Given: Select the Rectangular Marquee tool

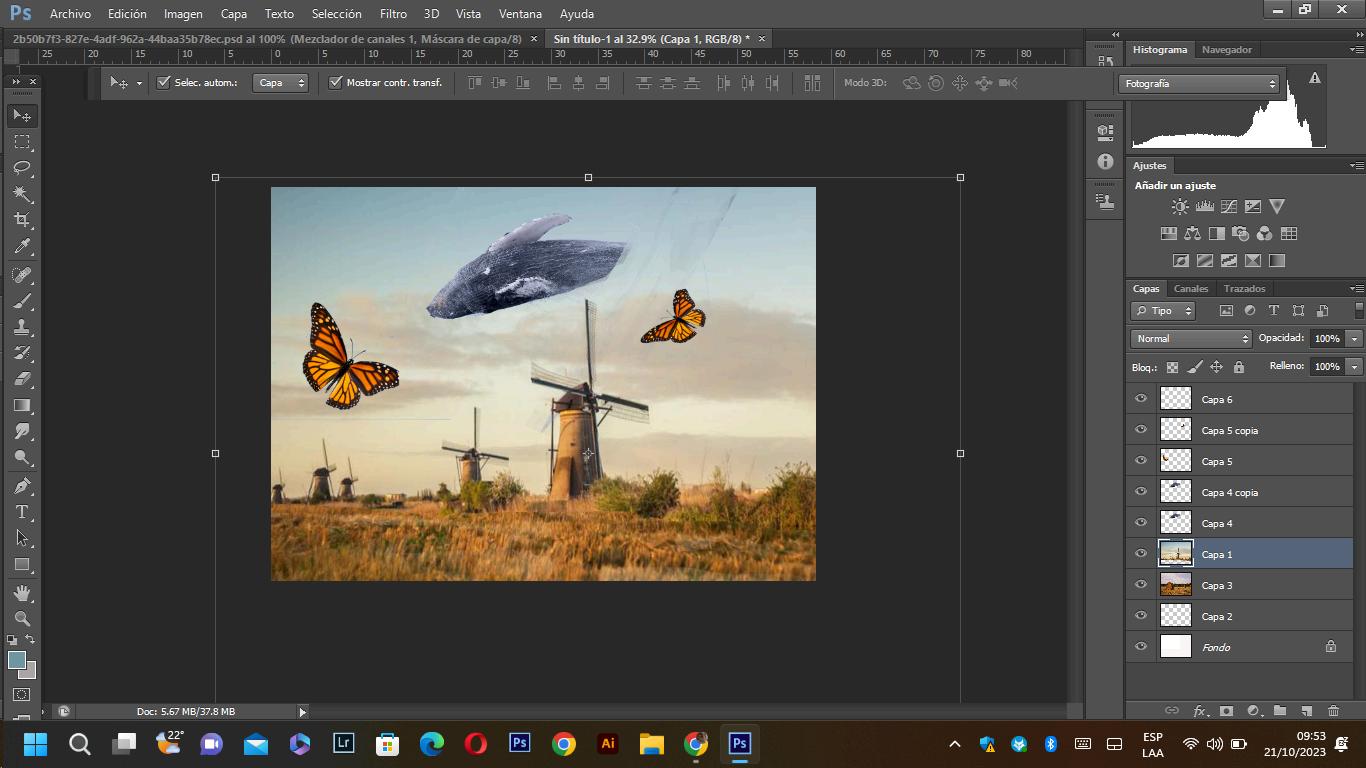Looking at the screenshot, I should tap(22, 142).
